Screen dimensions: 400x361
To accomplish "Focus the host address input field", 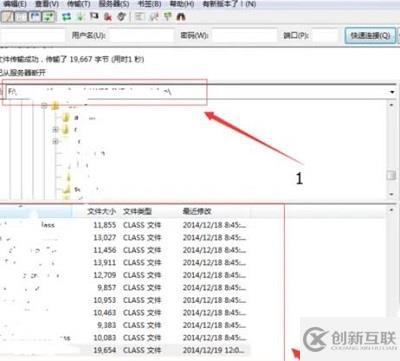I will [33, 35].
